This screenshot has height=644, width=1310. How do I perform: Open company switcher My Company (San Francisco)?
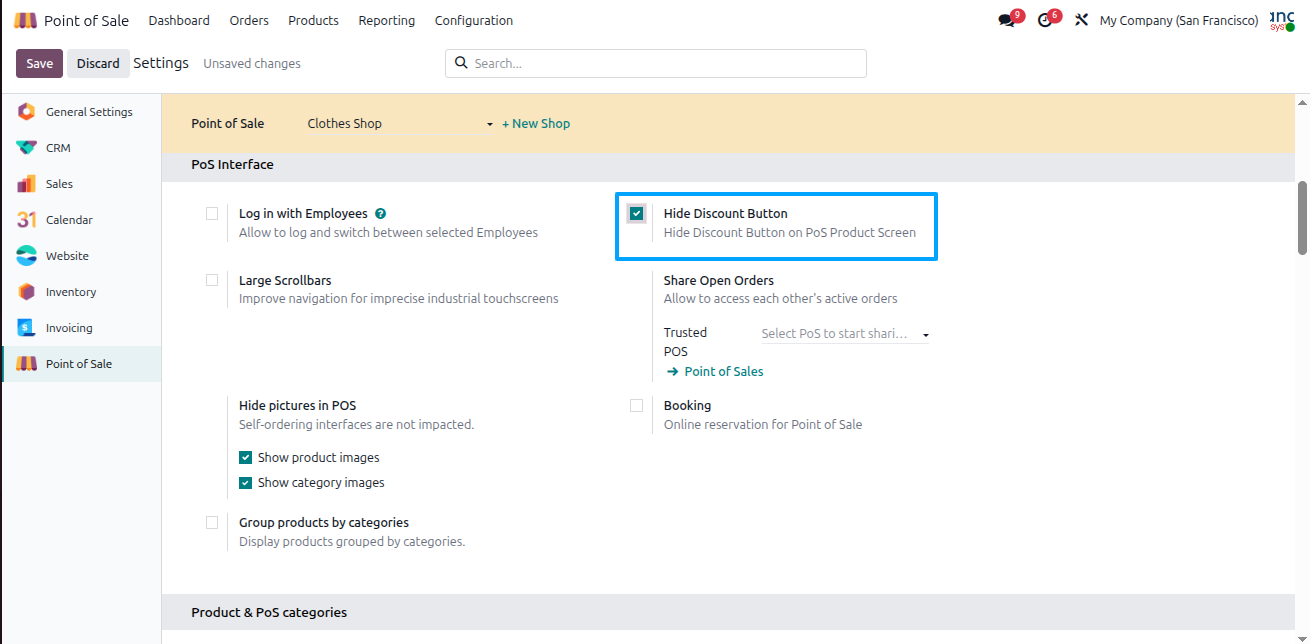tap(1179, 20)
